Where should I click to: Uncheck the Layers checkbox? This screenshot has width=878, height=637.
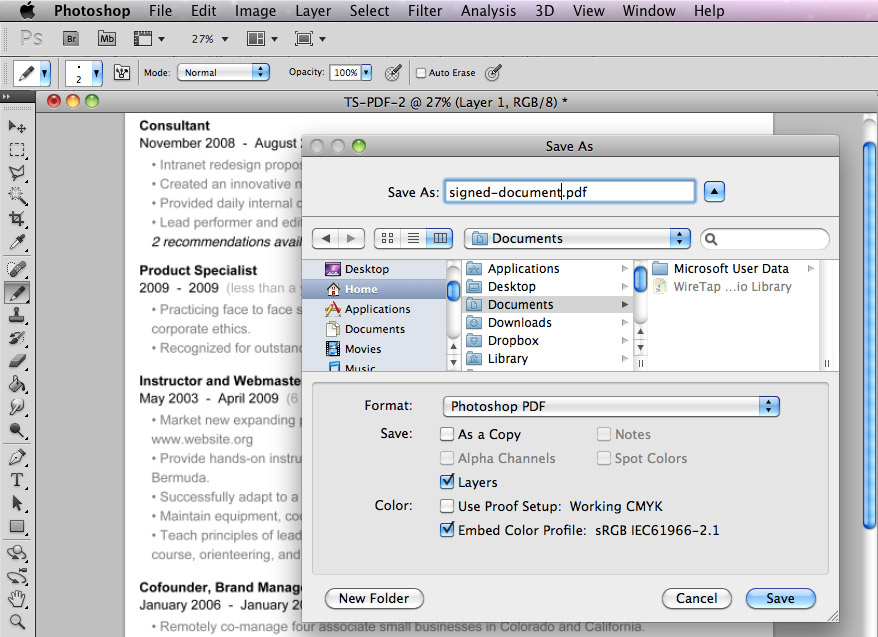point(447,481)
